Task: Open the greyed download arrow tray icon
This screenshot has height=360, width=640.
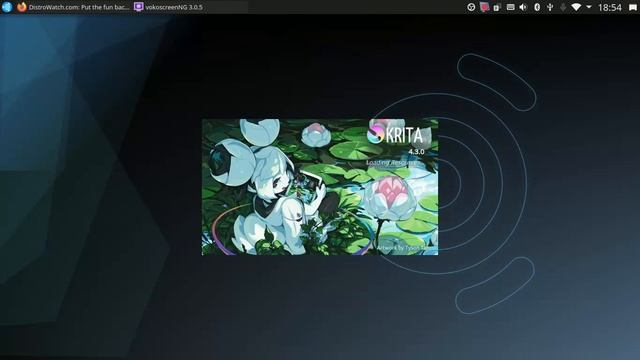Action: 563,7
